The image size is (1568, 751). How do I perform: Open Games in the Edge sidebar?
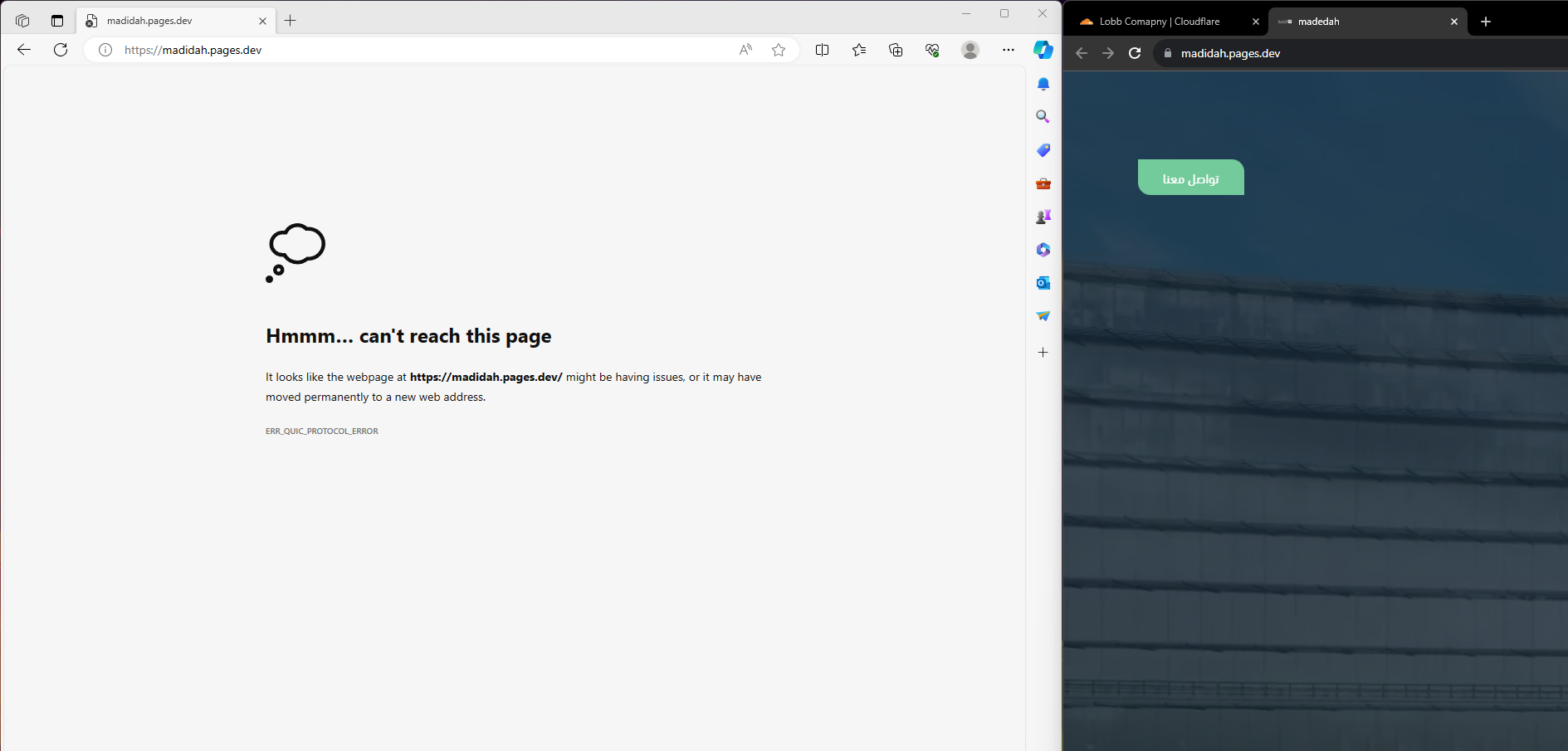(x=1043, y=217)
